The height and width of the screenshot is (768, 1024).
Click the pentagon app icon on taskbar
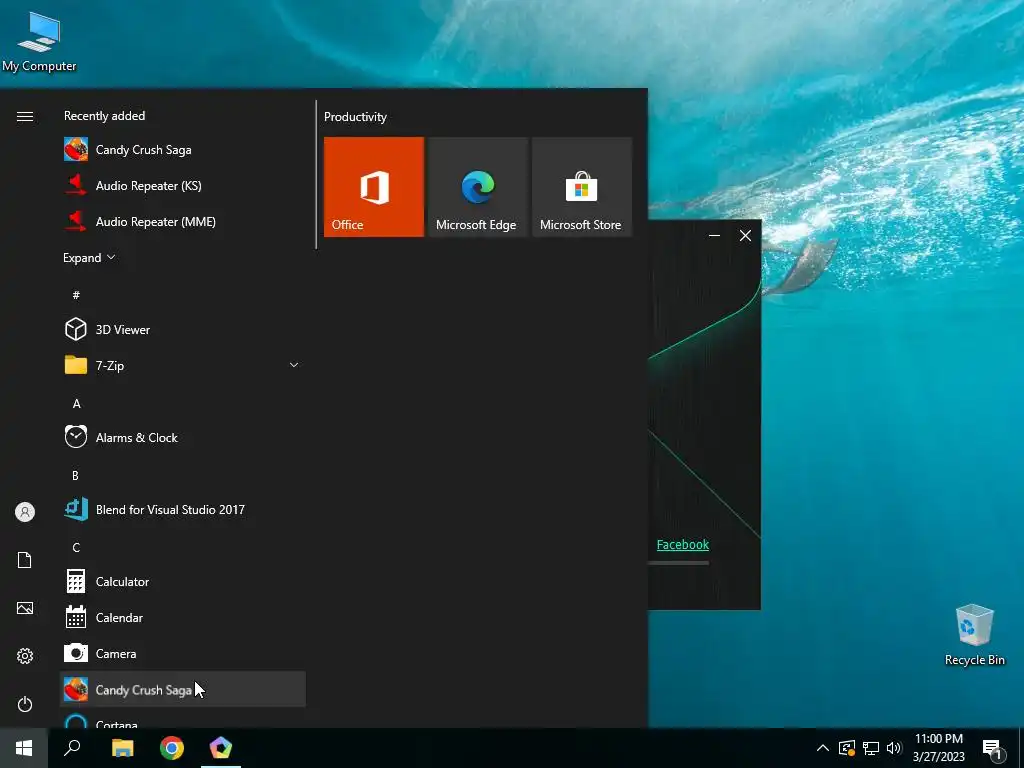[x=221, y=748]
